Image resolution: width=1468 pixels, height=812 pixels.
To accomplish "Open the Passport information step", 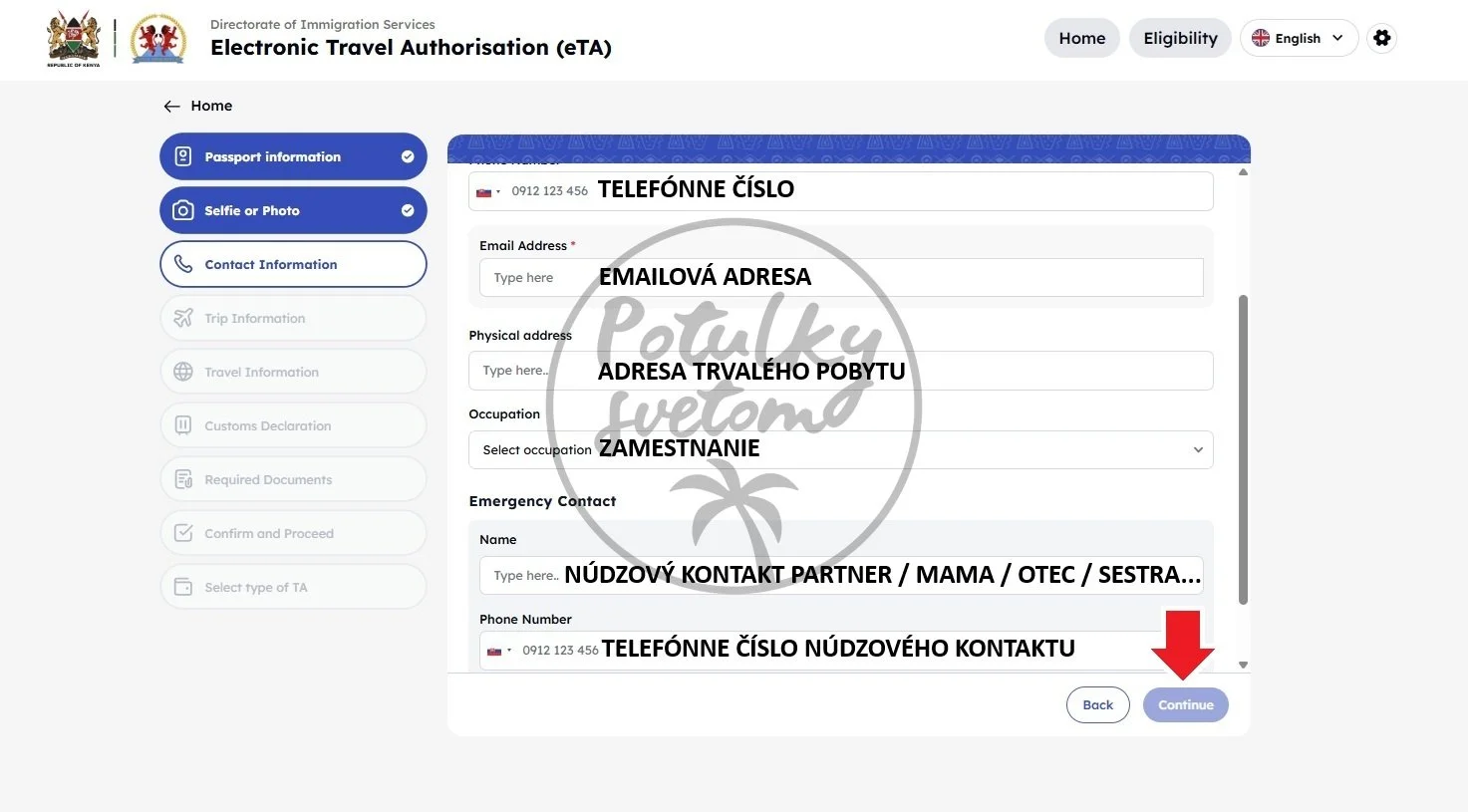I will 293,156.
